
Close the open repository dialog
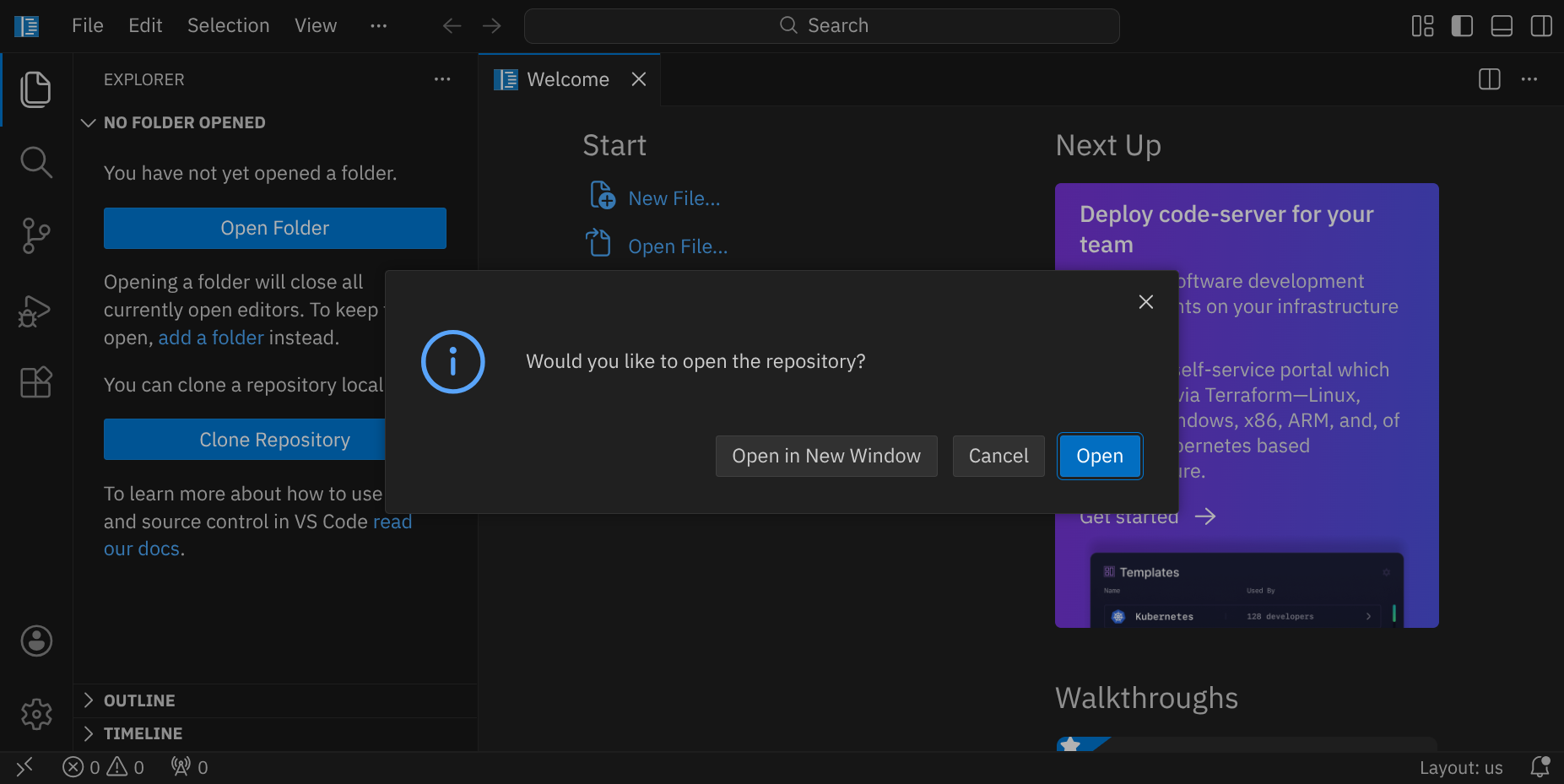pyautogui.click(x=1145, y=302)
